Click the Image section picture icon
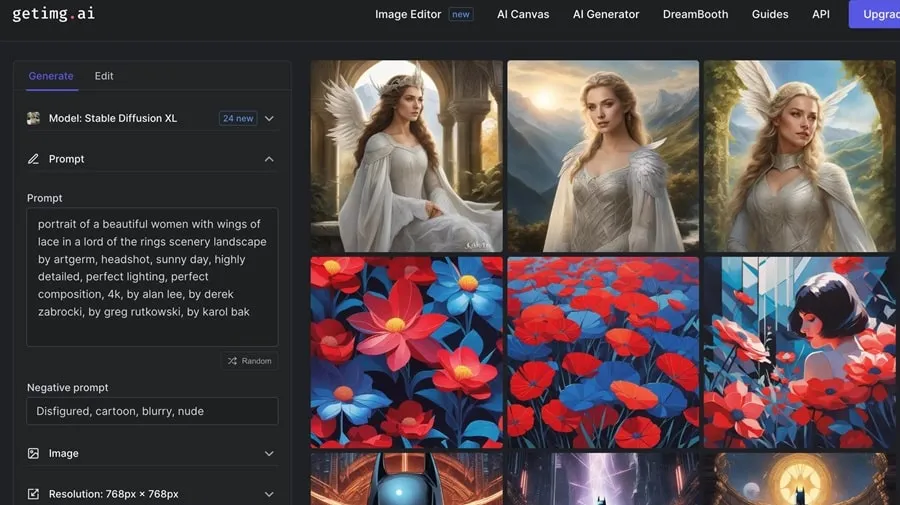 [x=33, y=453]
